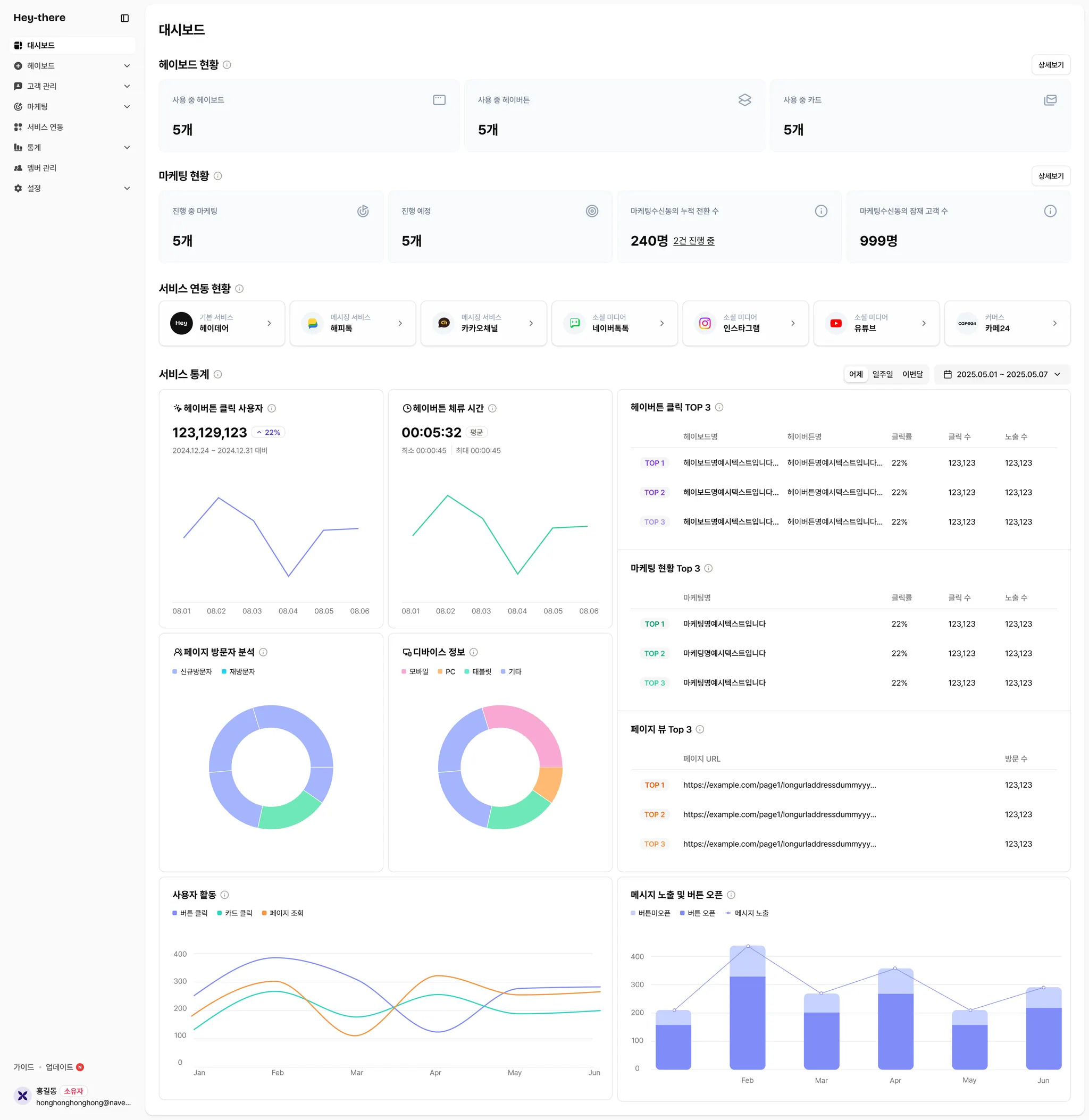Viewport: 1089px width, 1120px height.
Task: Switch period to 이번달
Action: (x=912, y=374)
